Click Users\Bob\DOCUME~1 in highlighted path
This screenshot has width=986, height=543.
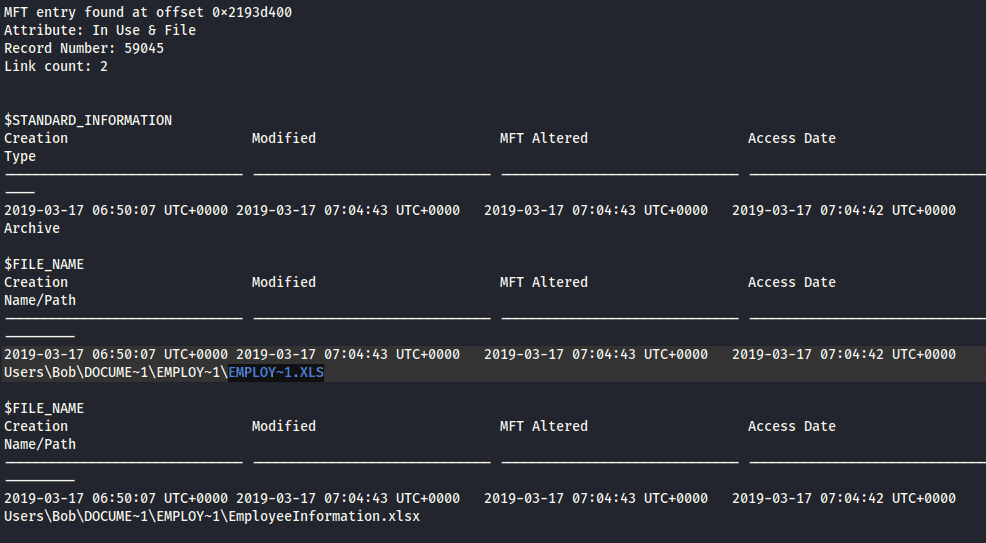tap(76, 372)
